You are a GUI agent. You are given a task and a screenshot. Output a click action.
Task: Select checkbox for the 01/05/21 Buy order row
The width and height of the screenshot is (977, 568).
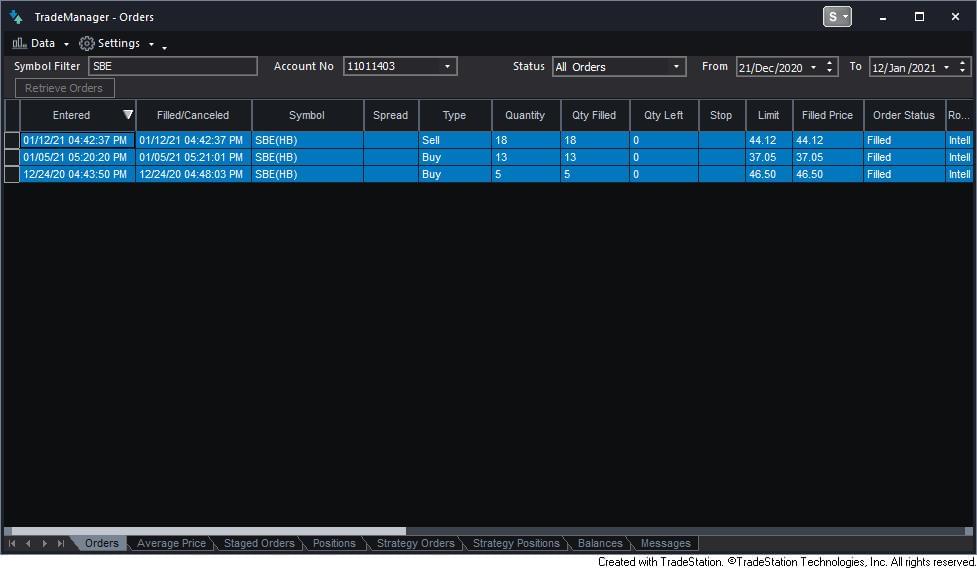click(12, 158)
